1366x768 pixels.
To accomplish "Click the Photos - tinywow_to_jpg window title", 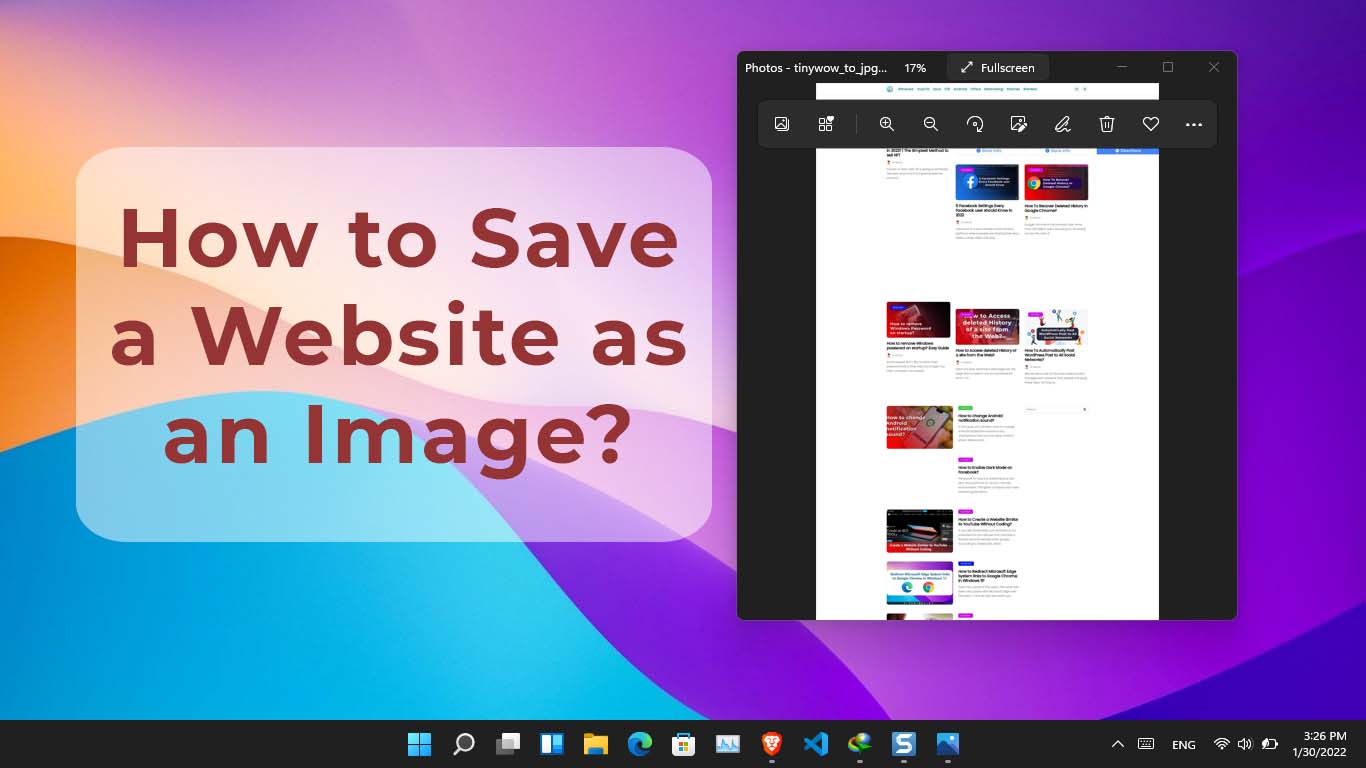I will 816,68.
